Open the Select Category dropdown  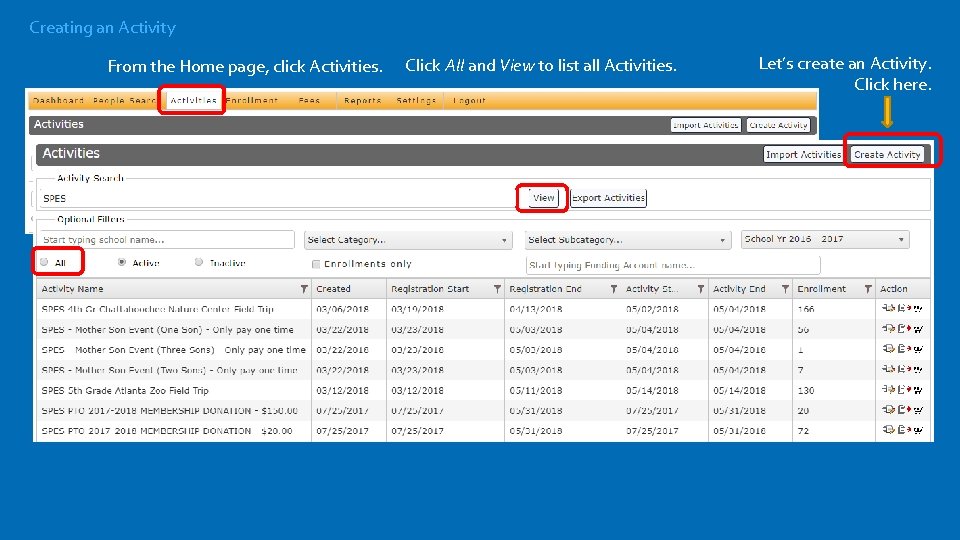[x=408, y=240]
